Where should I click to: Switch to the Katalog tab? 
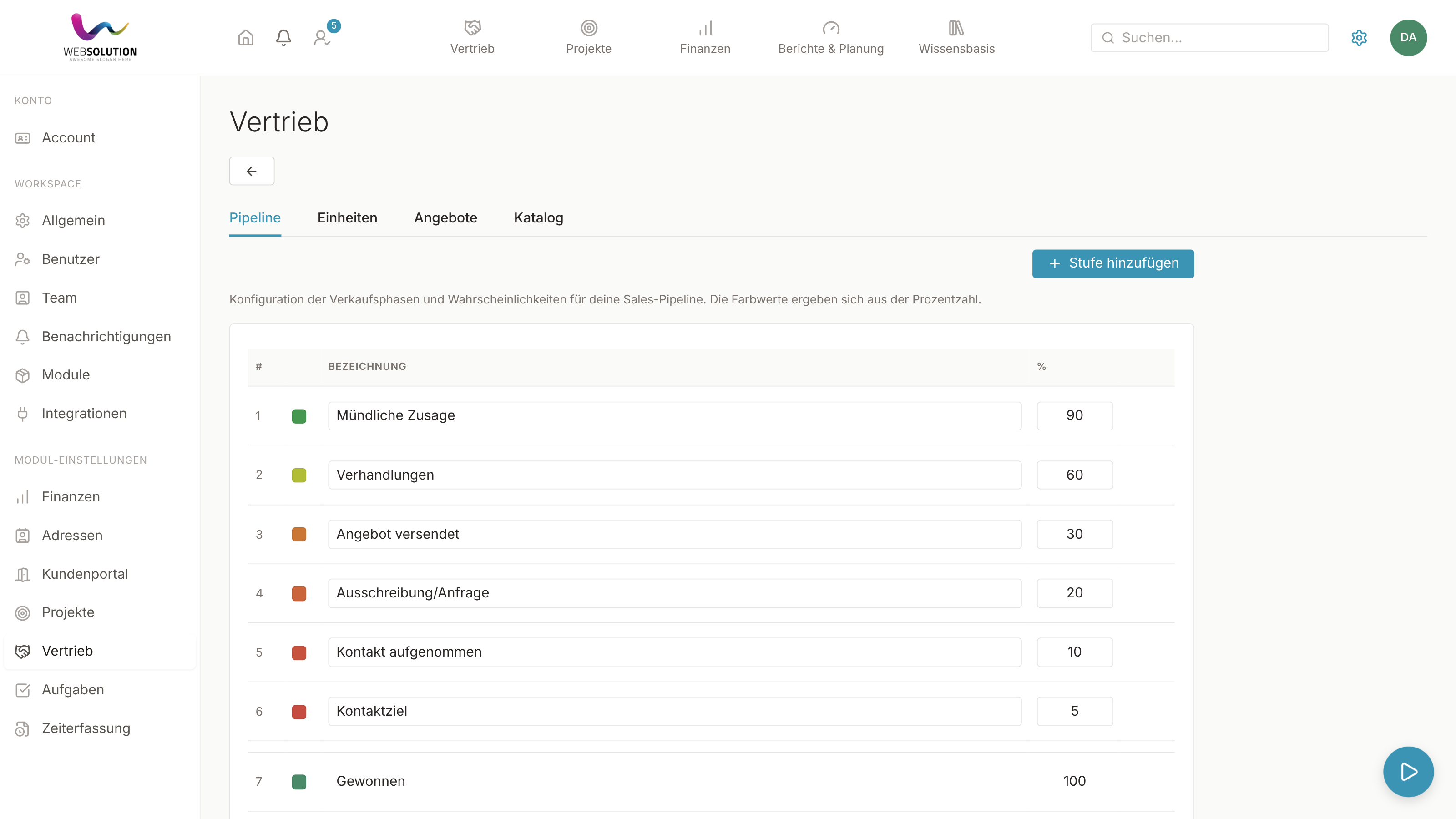[x=538, y=217]
